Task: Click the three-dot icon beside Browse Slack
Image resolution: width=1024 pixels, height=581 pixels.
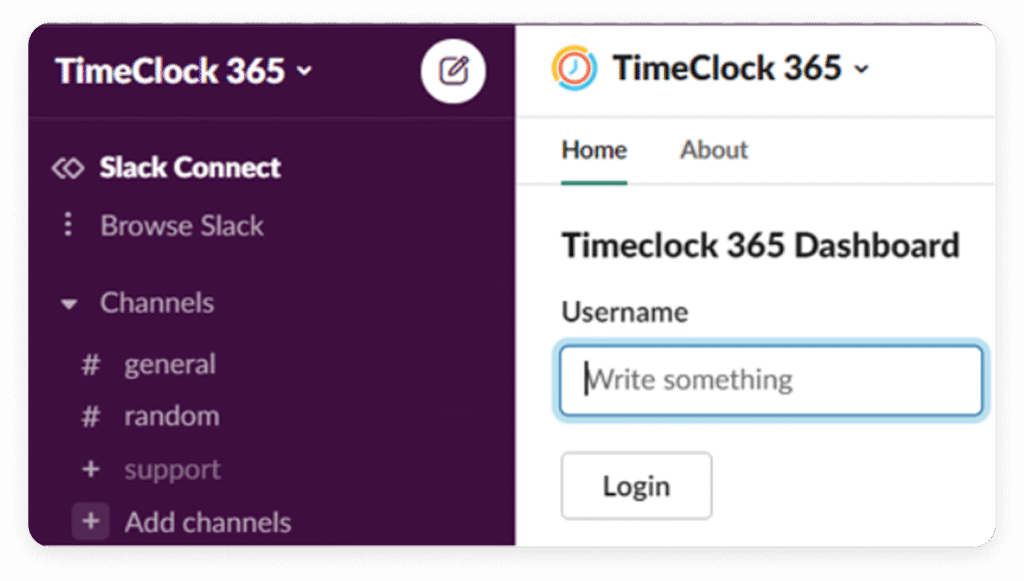Action: tap(68, 225)
